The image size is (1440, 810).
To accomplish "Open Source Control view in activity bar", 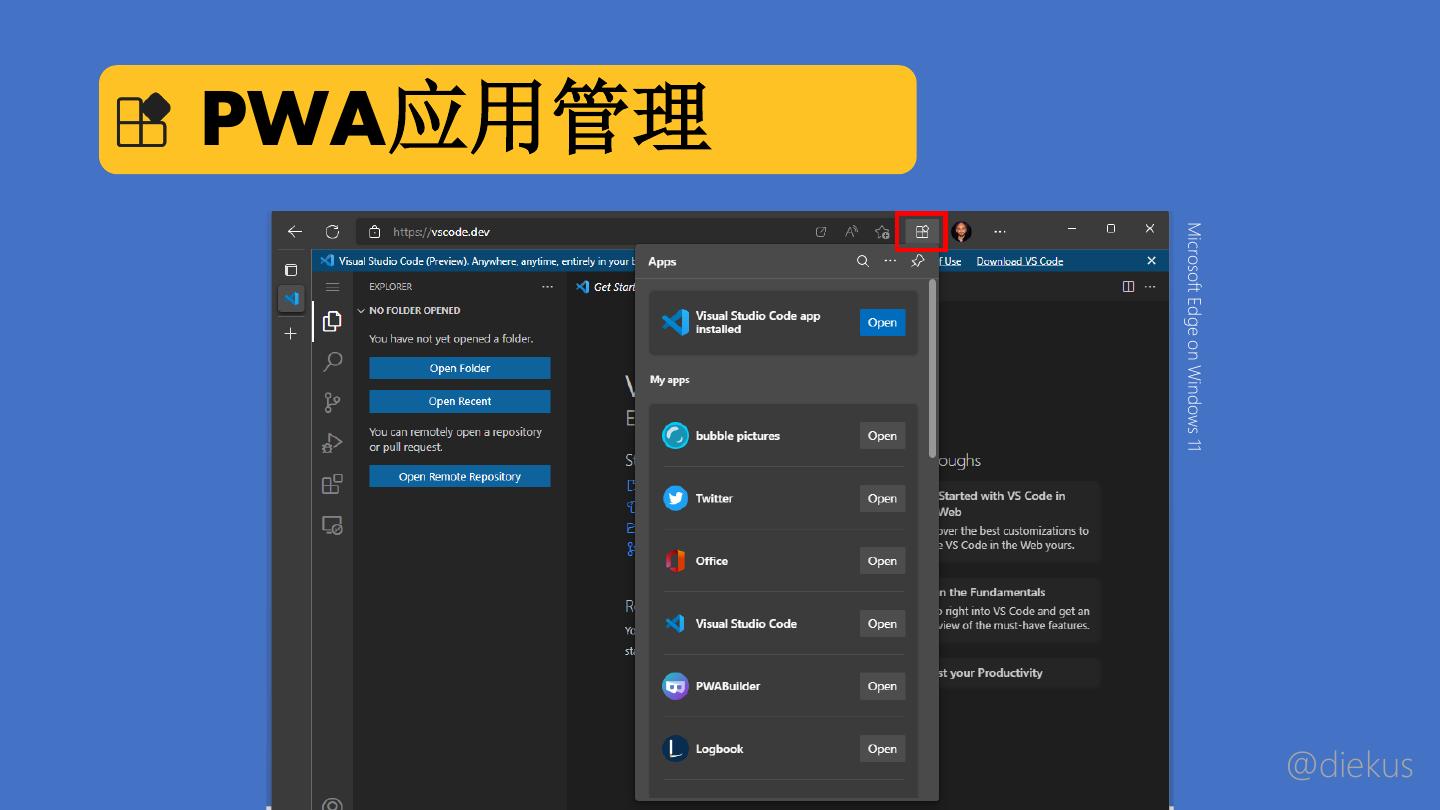I will [x=332, y=402].
